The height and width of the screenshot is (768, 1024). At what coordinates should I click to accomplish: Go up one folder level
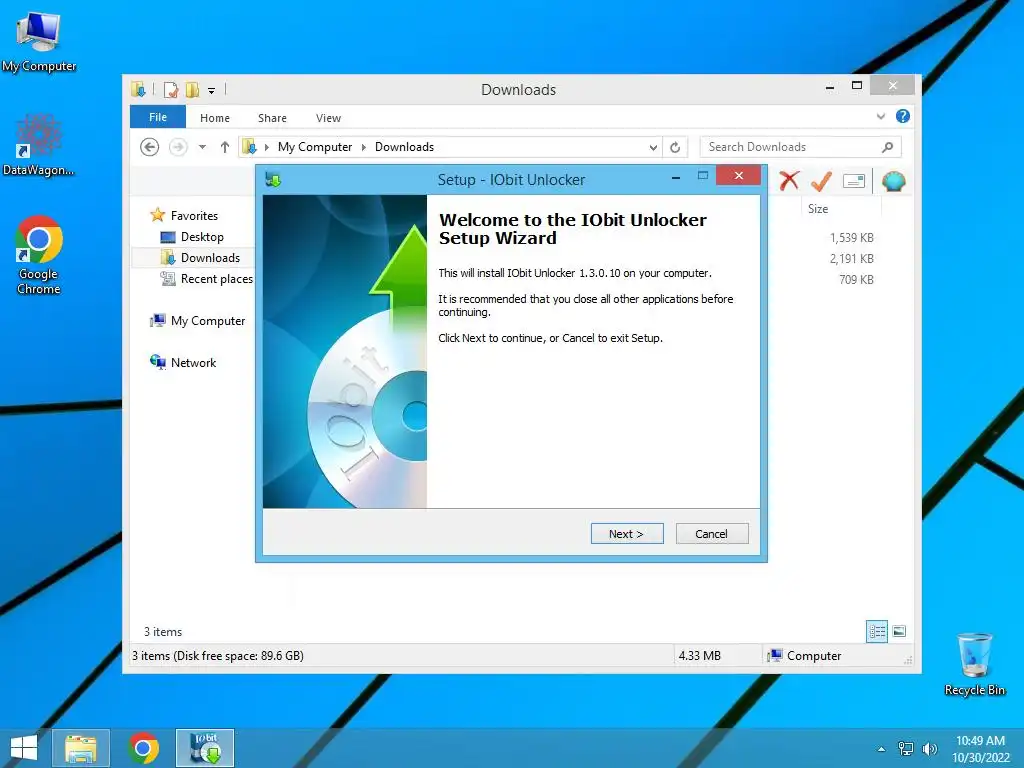tap(225, 147)
